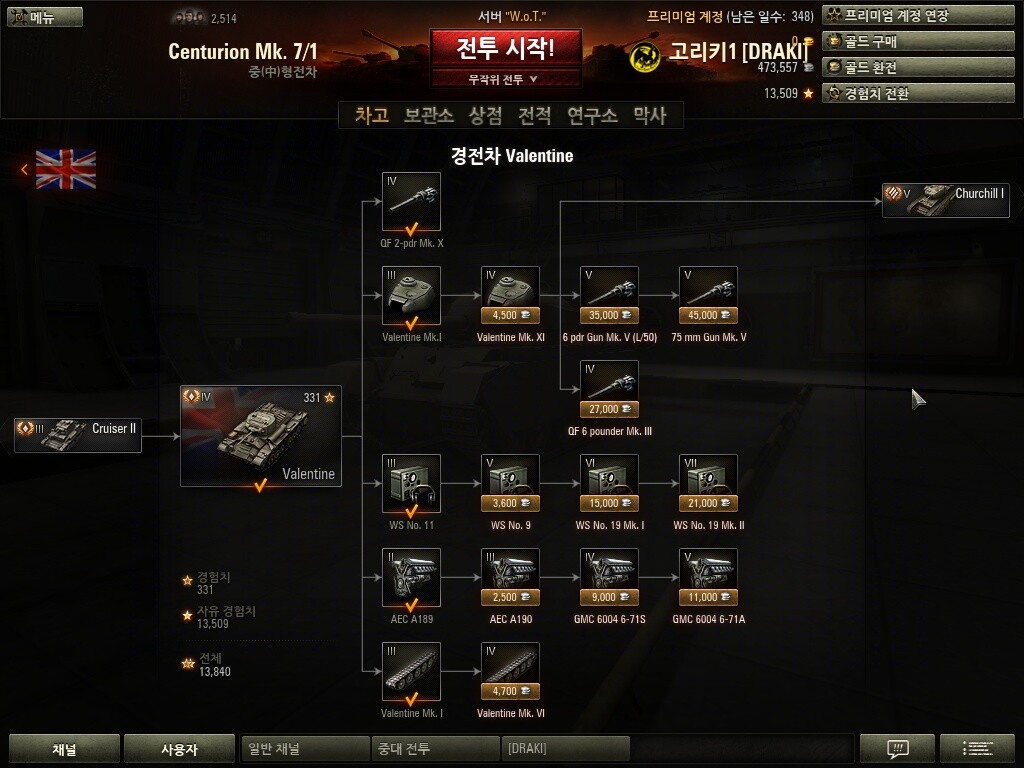Click the British flag nation icon

point(66,169)
